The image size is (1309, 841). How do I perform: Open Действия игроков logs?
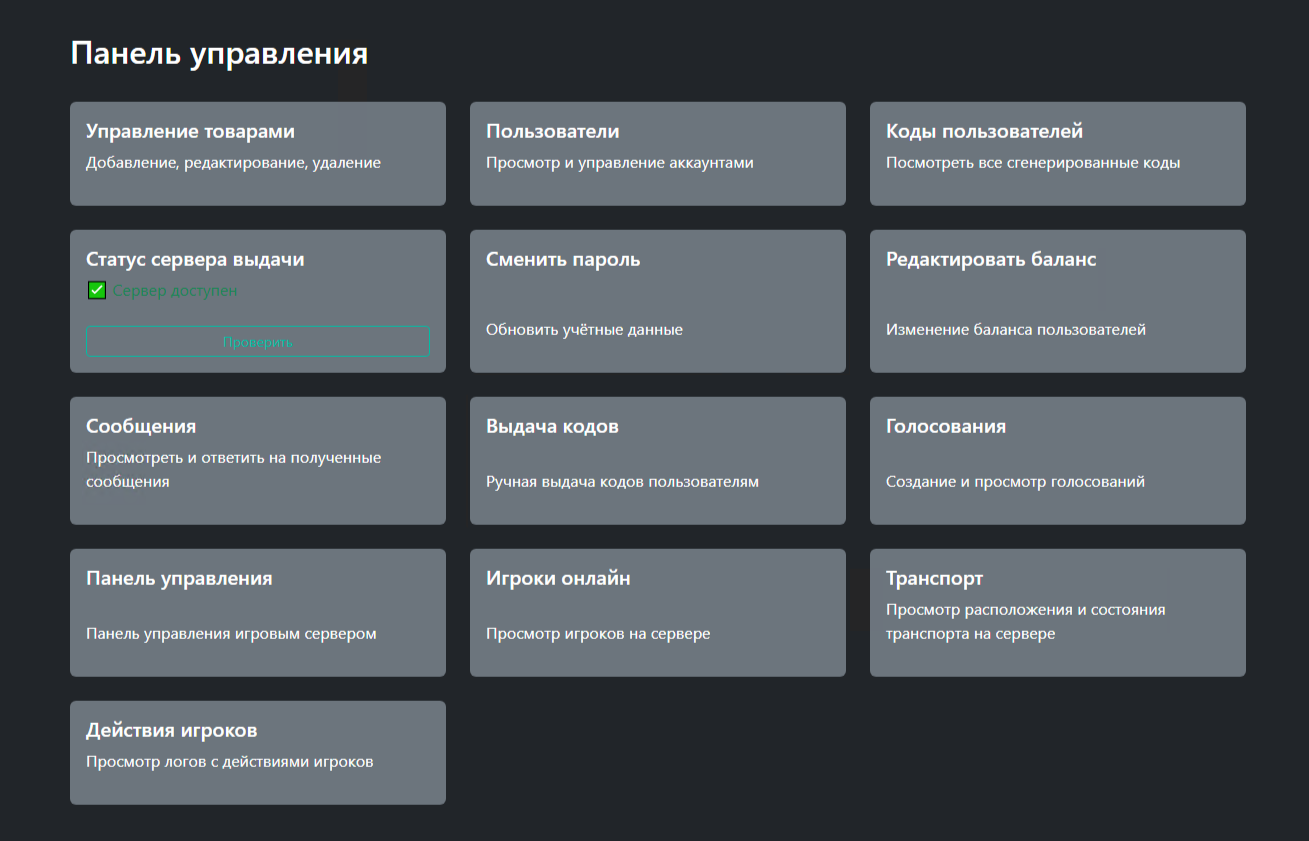257,752
